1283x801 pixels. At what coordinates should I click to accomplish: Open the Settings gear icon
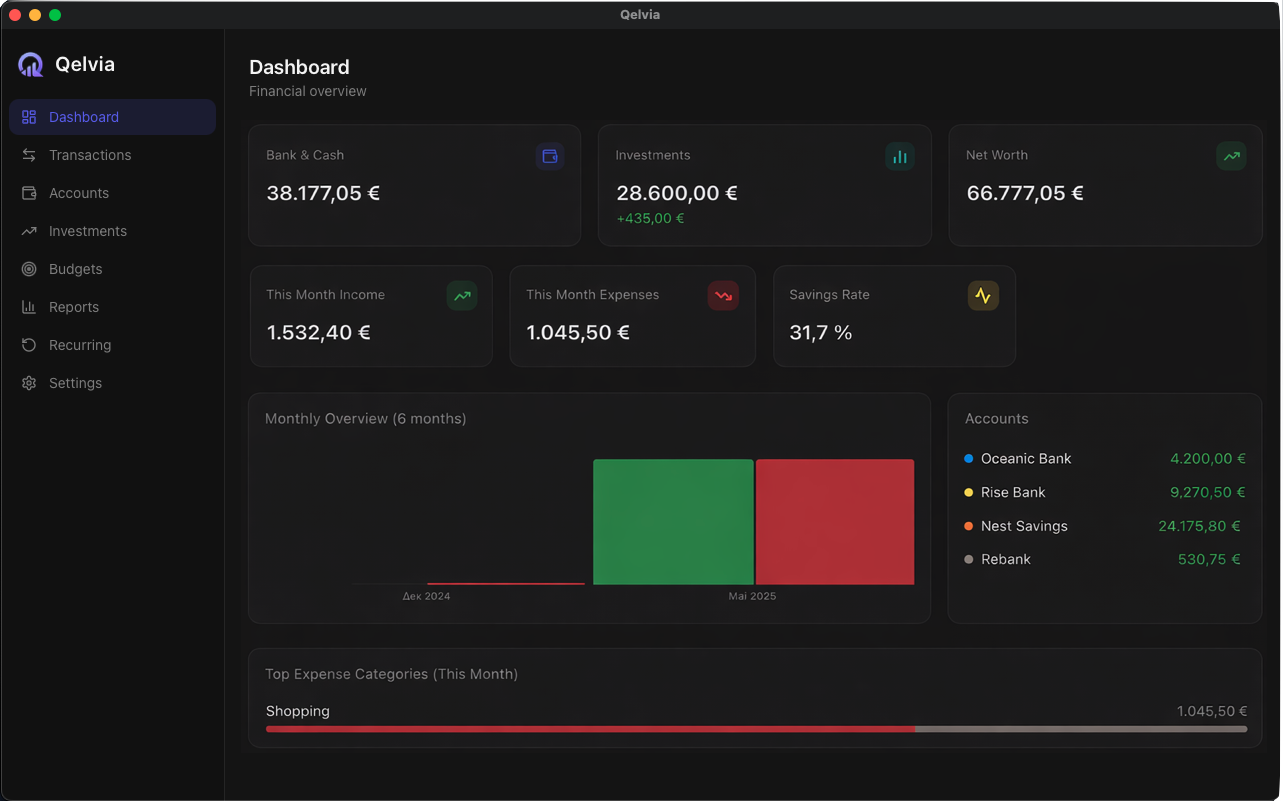point(29,383)
